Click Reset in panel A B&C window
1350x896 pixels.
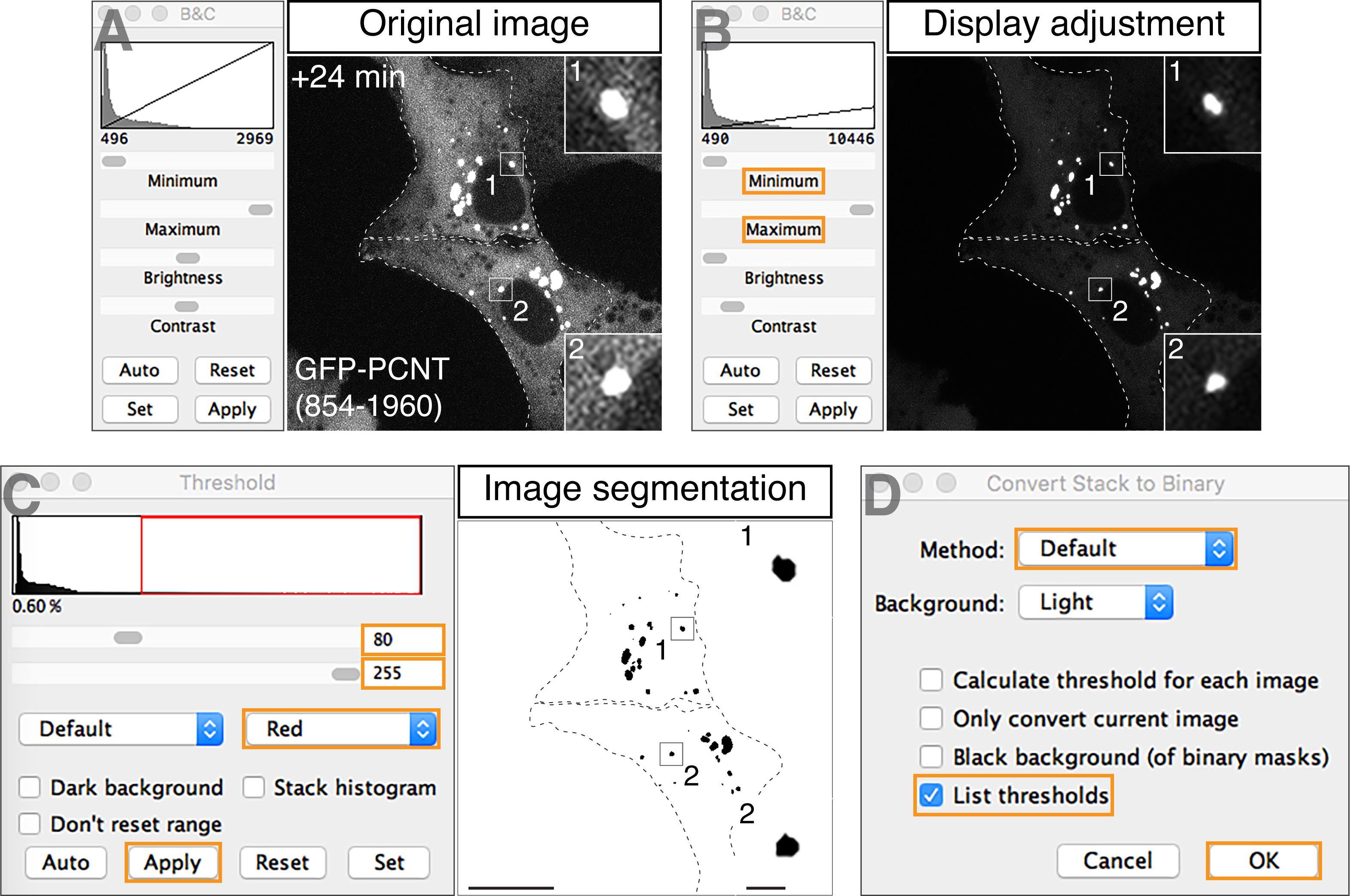(232, 370)
